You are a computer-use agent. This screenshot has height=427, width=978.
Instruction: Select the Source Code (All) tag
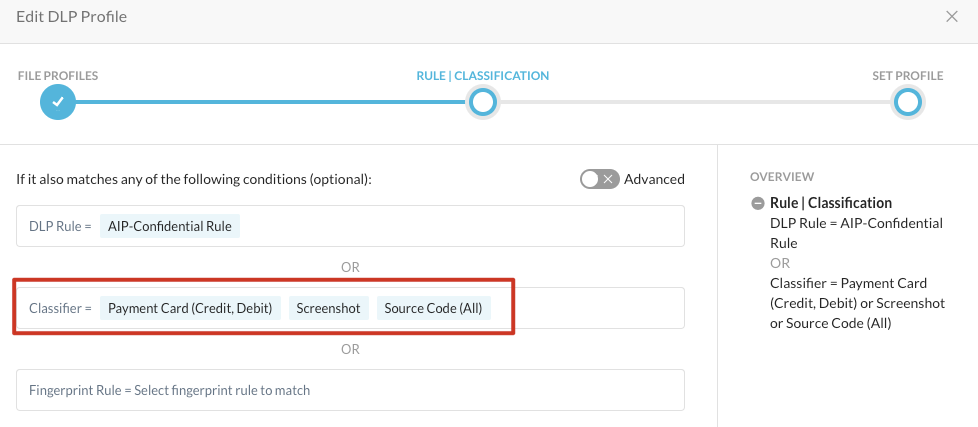433,308
